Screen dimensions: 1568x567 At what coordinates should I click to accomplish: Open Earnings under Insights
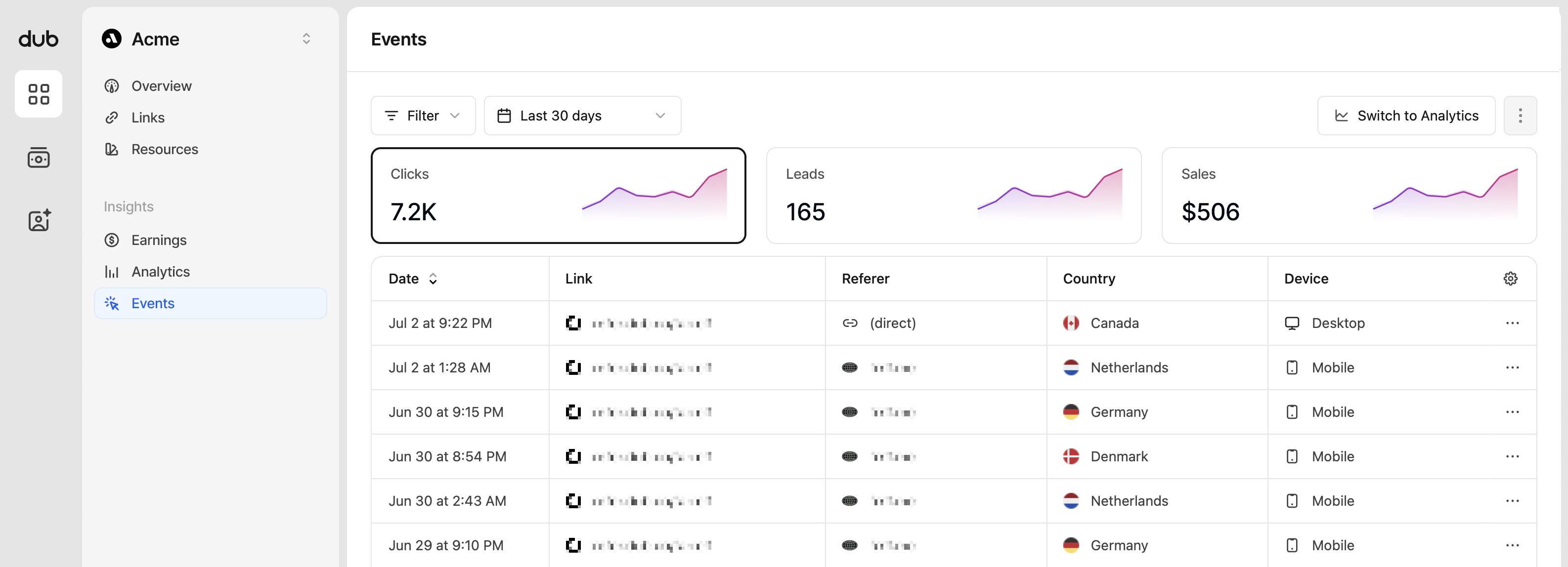tap(210, 240)
